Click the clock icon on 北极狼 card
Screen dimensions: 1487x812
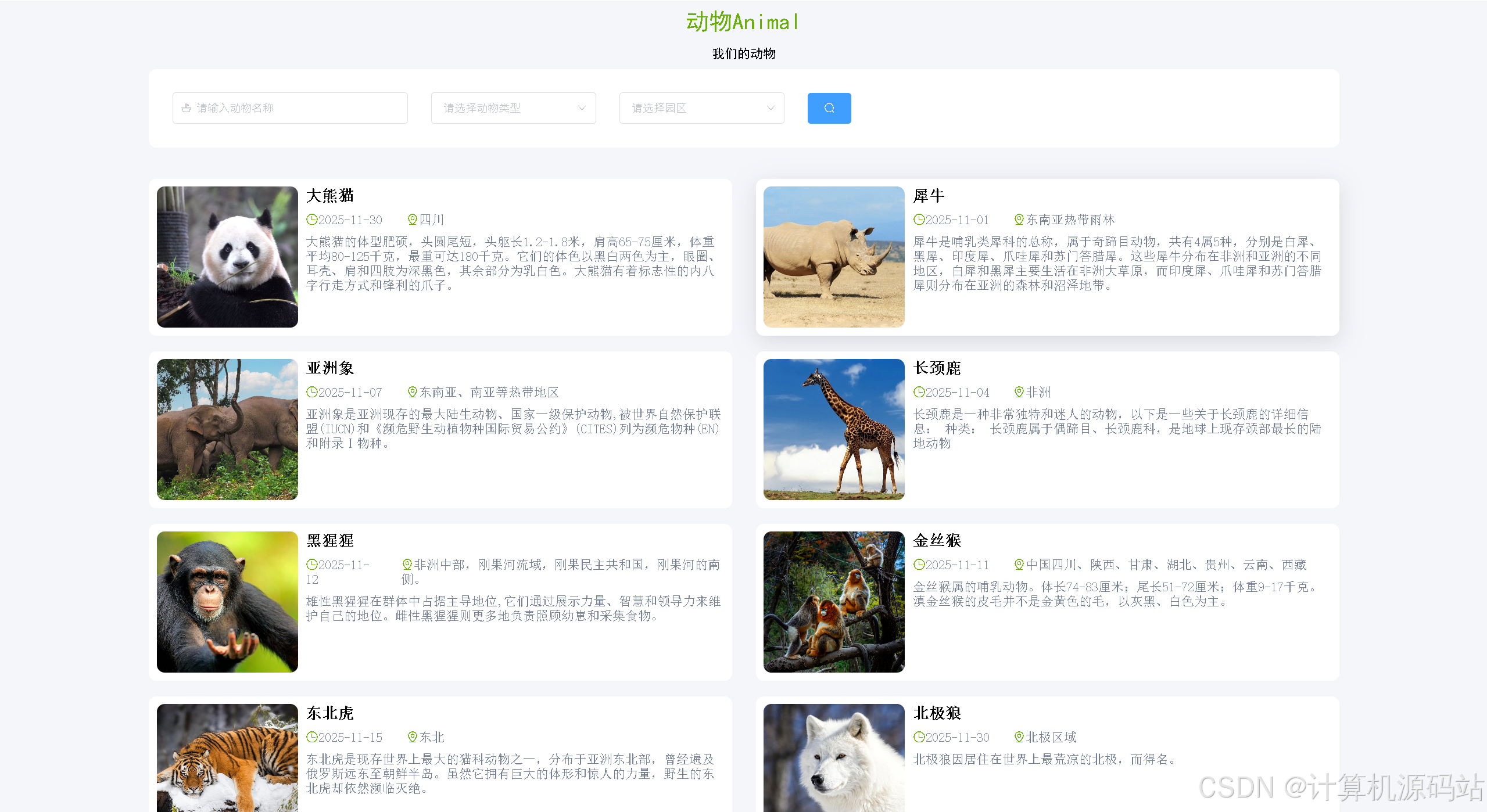919,737
